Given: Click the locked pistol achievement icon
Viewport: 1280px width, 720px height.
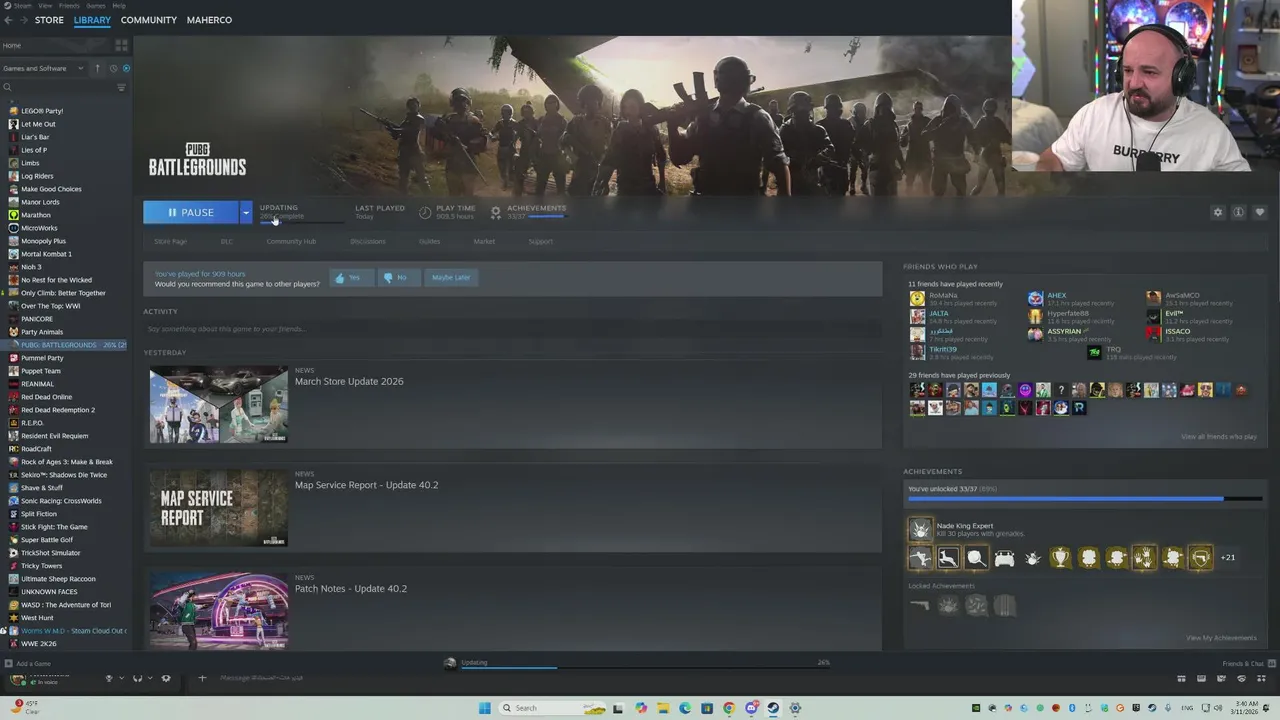Looking at the screenshot, I should pos(920,604).
